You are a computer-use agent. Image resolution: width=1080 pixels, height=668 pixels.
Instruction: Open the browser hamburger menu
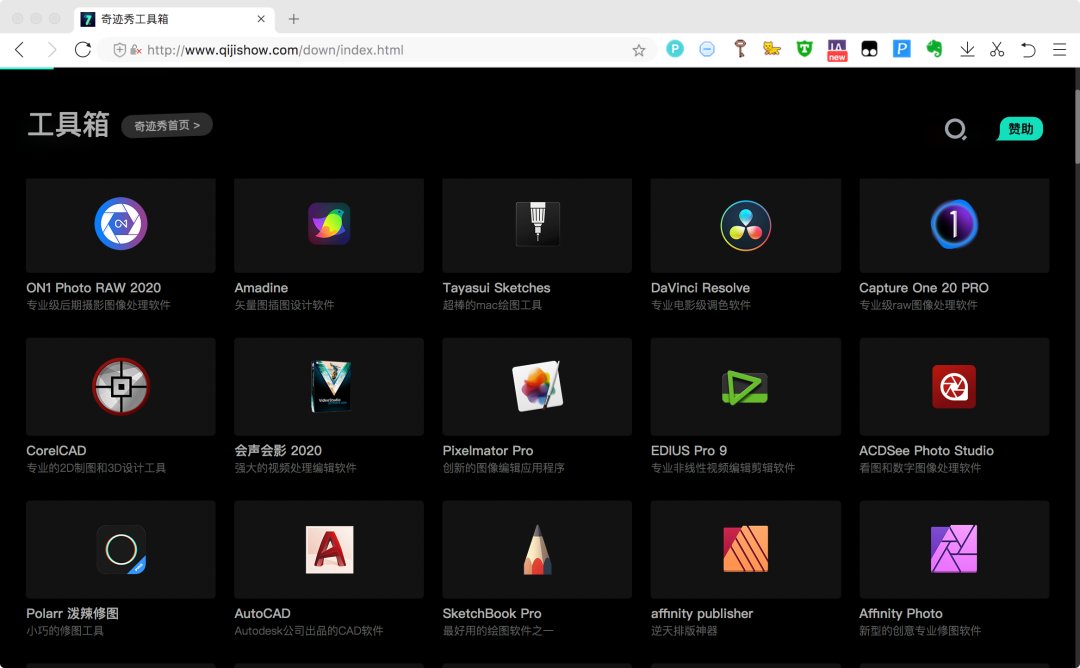click(1060, 49)
